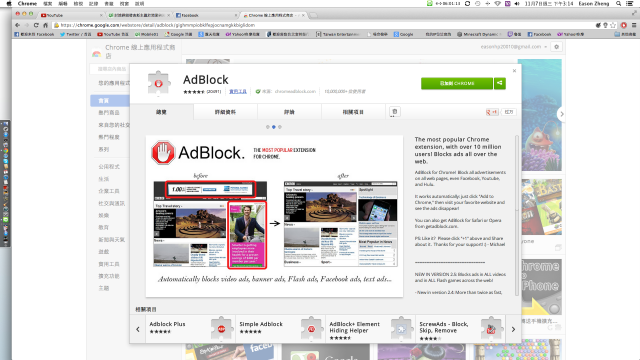Select the third screenshot carousel dot
The width and height of the screenshot is (640, 360).
pos(280,127)
